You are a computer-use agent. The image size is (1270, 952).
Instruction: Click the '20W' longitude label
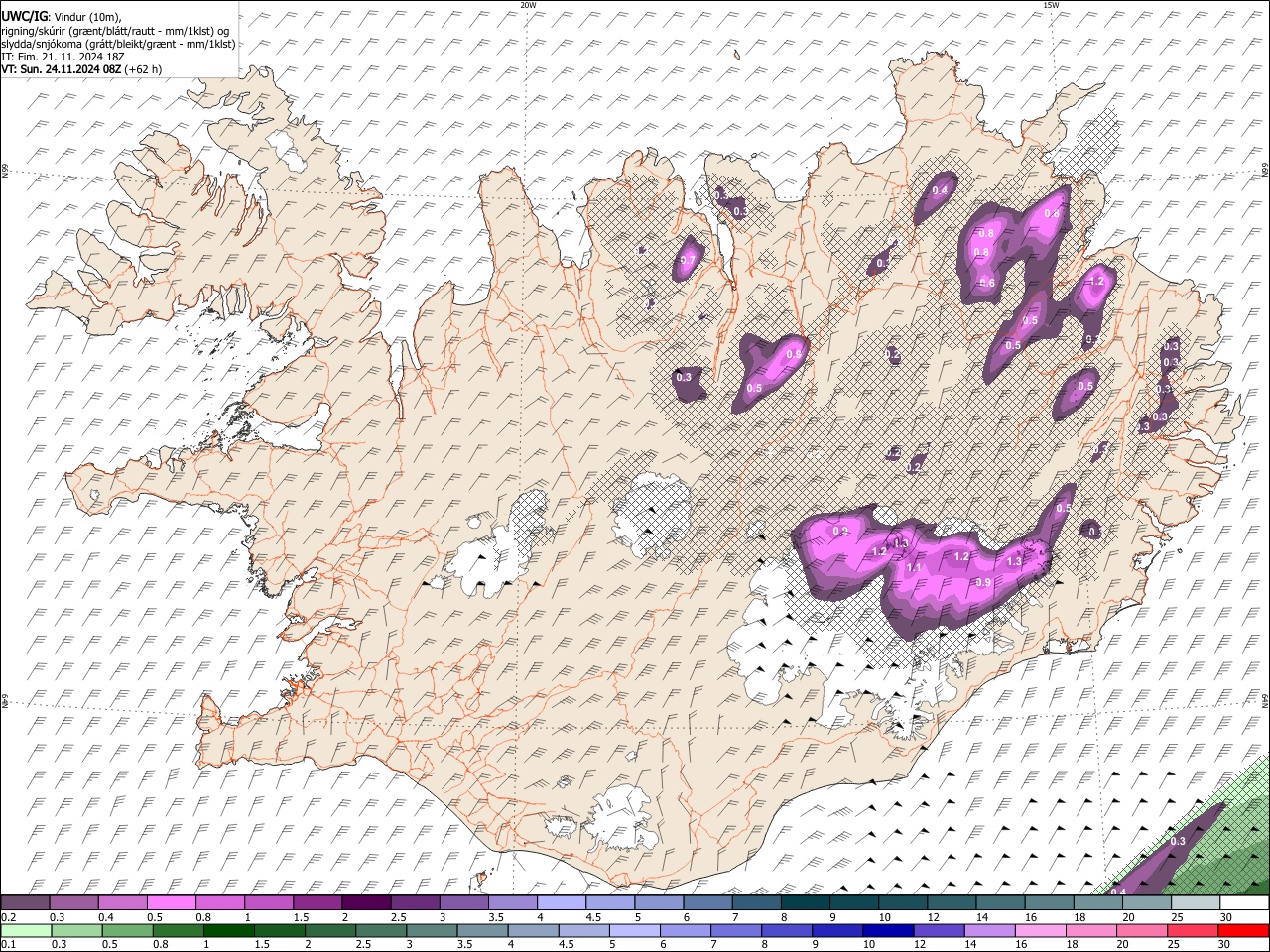click(528, 5)
